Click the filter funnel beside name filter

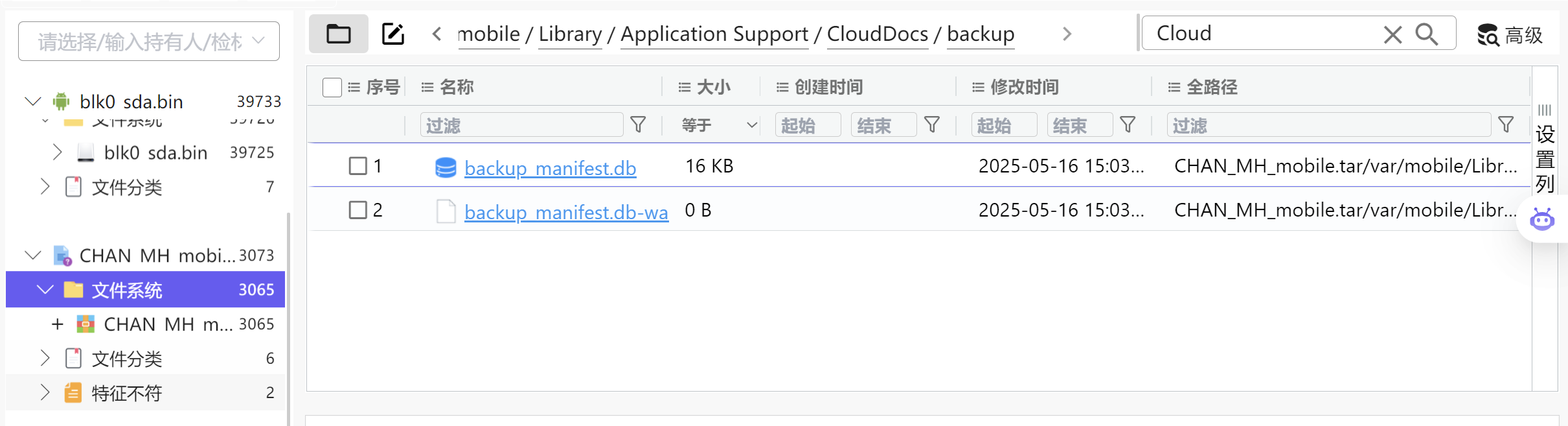pos(638,124)
